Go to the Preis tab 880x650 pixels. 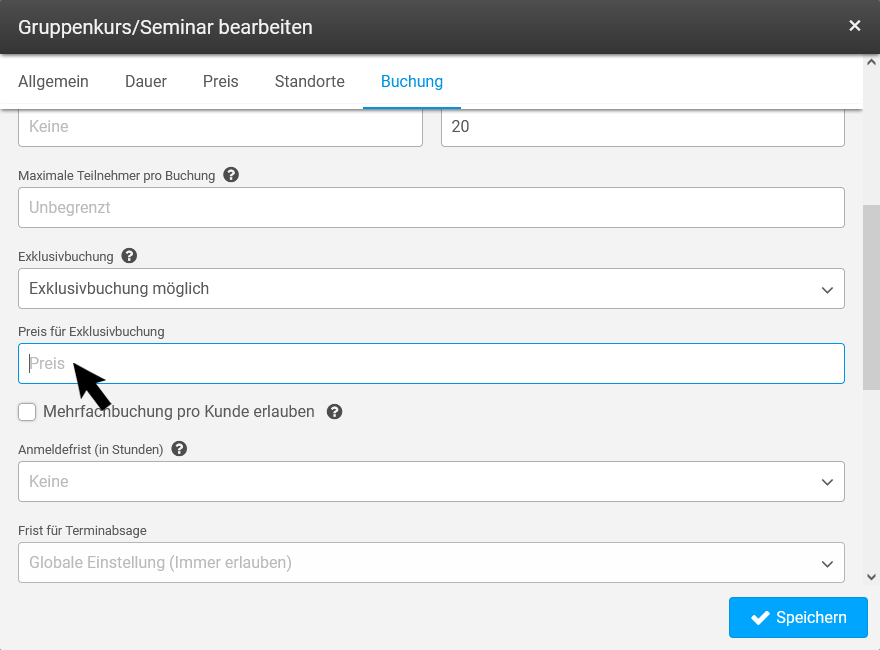coord(220,82)
